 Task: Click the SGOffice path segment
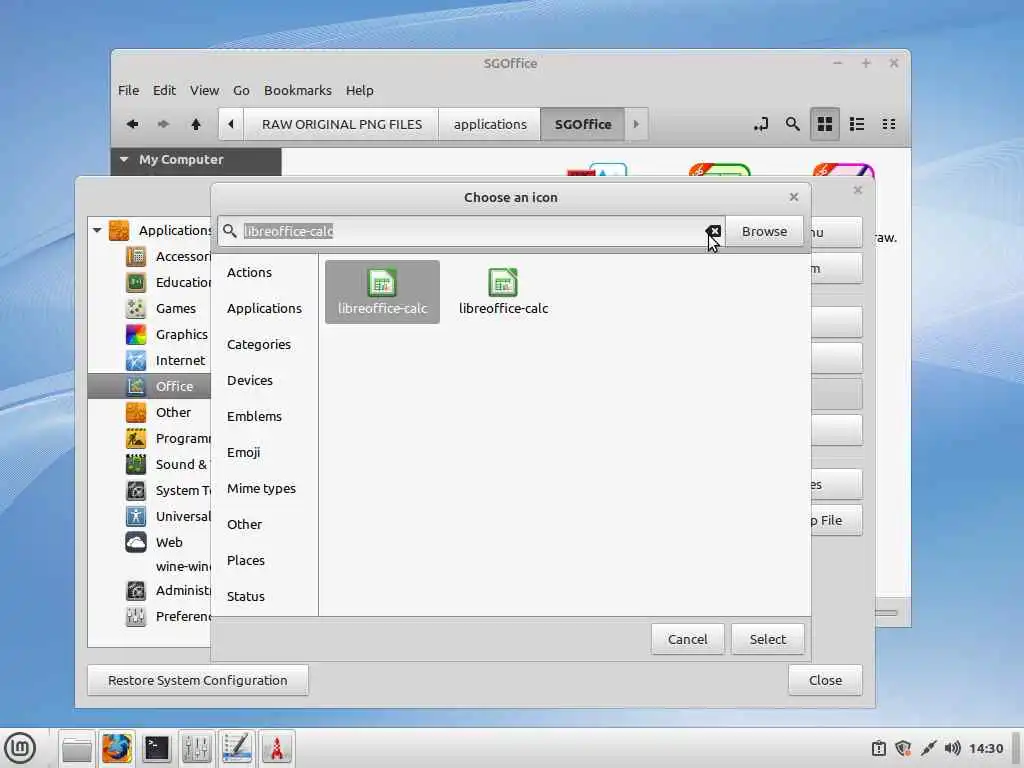tap(583, 124)
